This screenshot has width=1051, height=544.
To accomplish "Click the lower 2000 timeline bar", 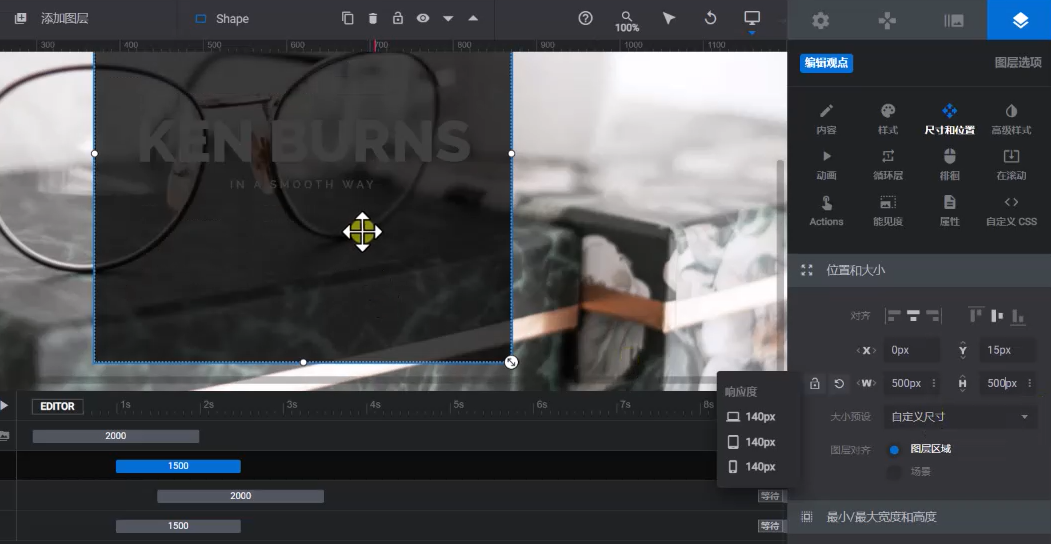I will tap(241, 496).
